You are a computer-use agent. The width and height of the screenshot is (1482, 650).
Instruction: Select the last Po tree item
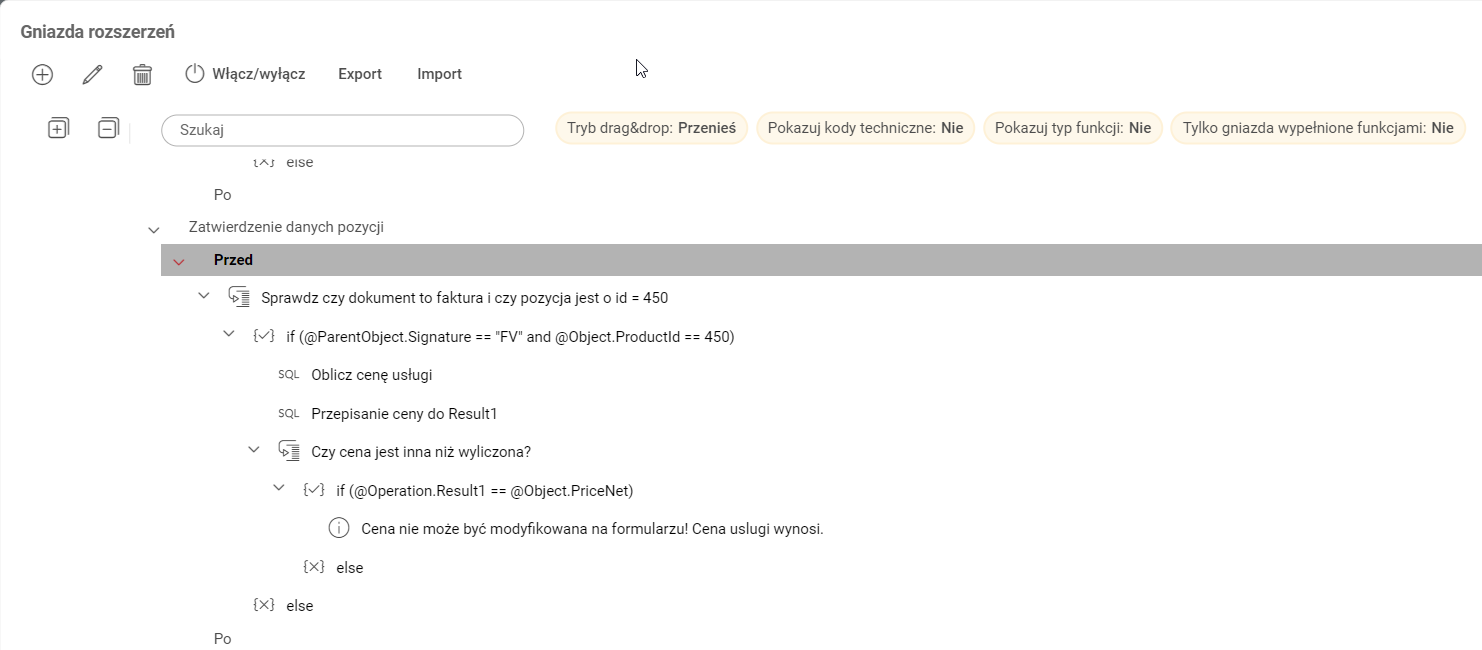pyautogui.click(x=222, y=638)
